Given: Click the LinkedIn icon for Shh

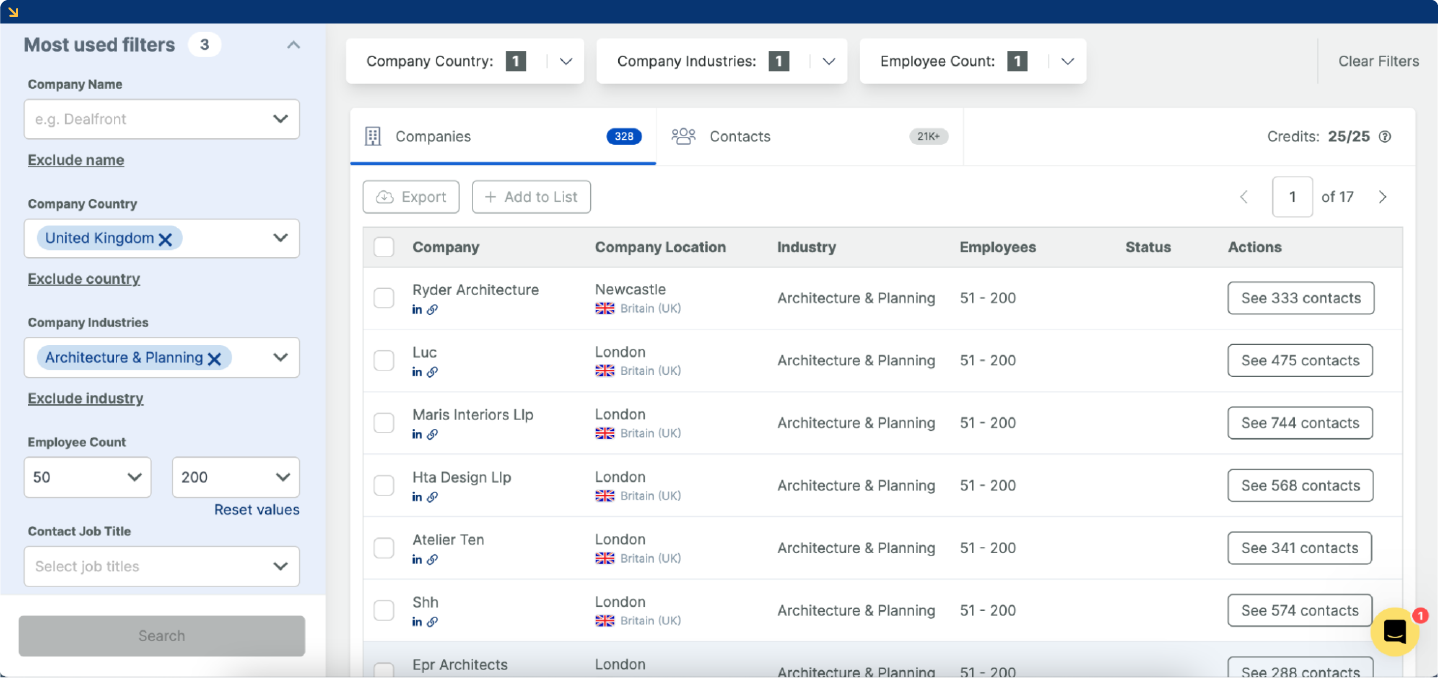Looking at the screenshot, I should [416, 621].
